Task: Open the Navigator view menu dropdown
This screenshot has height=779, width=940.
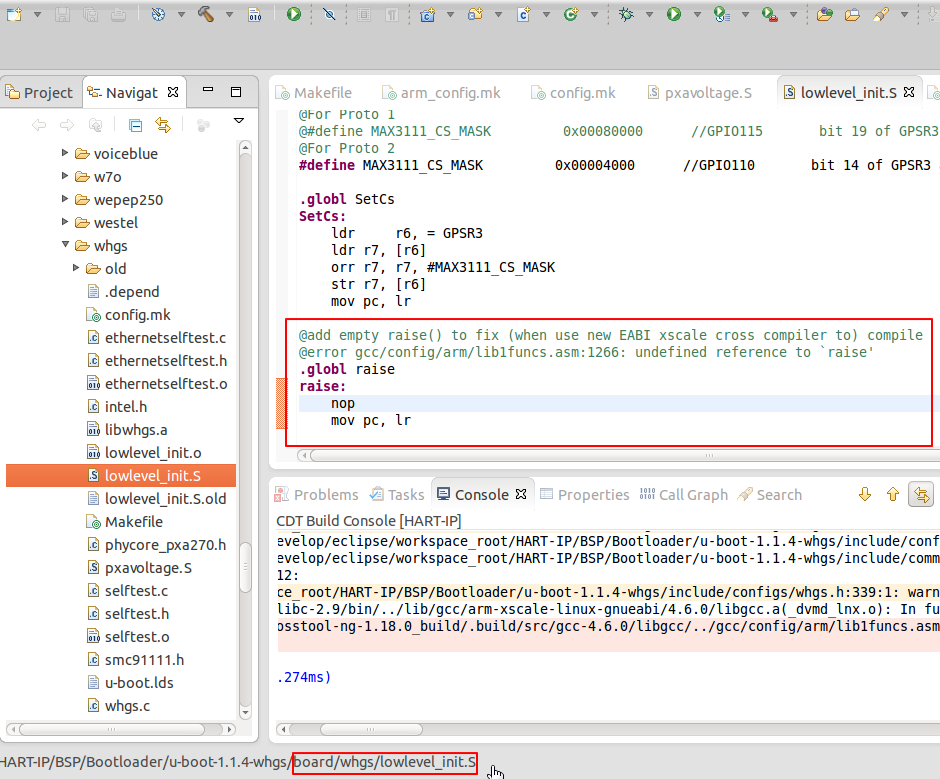Action: (239, 122)
